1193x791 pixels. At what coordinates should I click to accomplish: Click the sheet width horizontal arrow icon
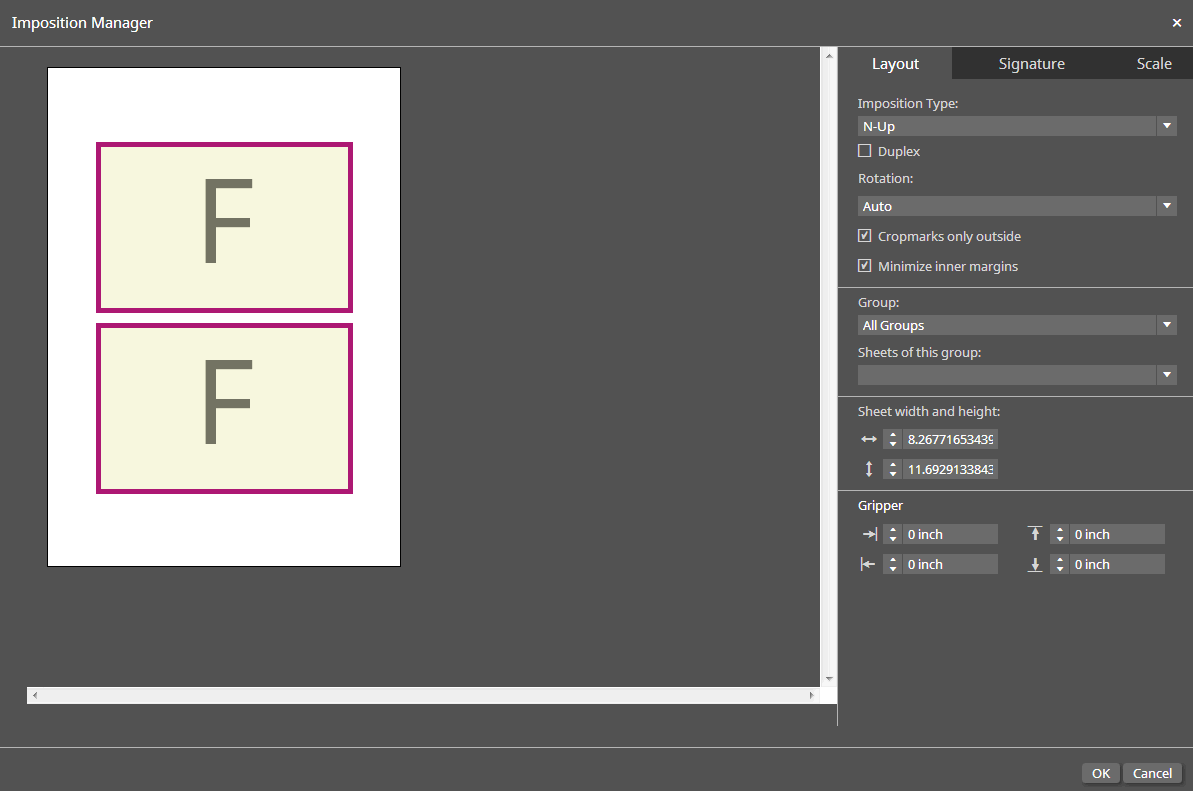point(868,439)
